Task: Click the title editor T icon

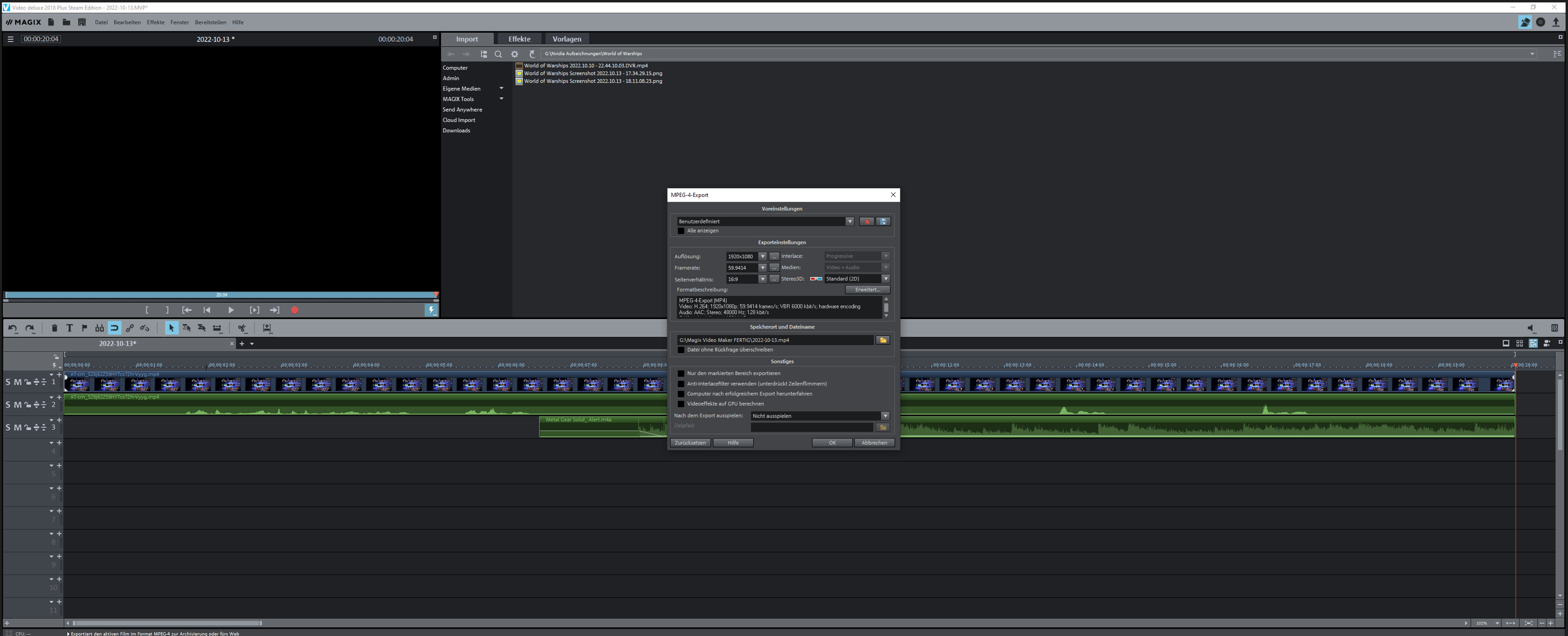Action: coord(69,328)
